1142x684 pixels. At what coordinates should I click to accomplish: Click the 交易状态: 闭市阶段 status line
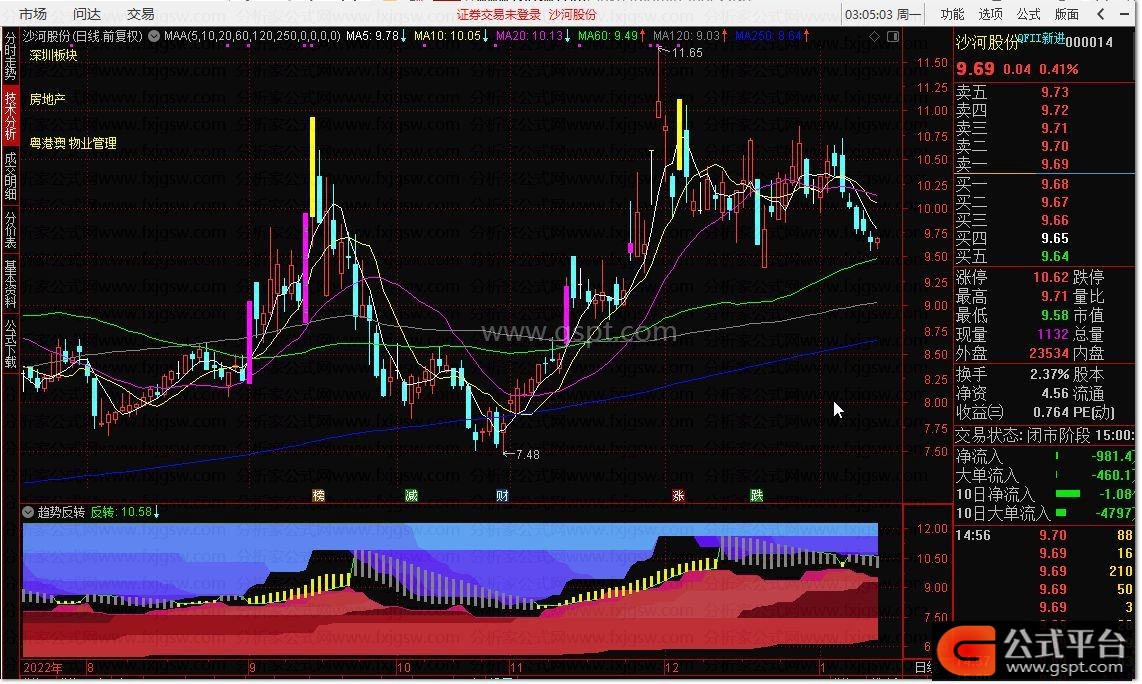point(1044,436)
